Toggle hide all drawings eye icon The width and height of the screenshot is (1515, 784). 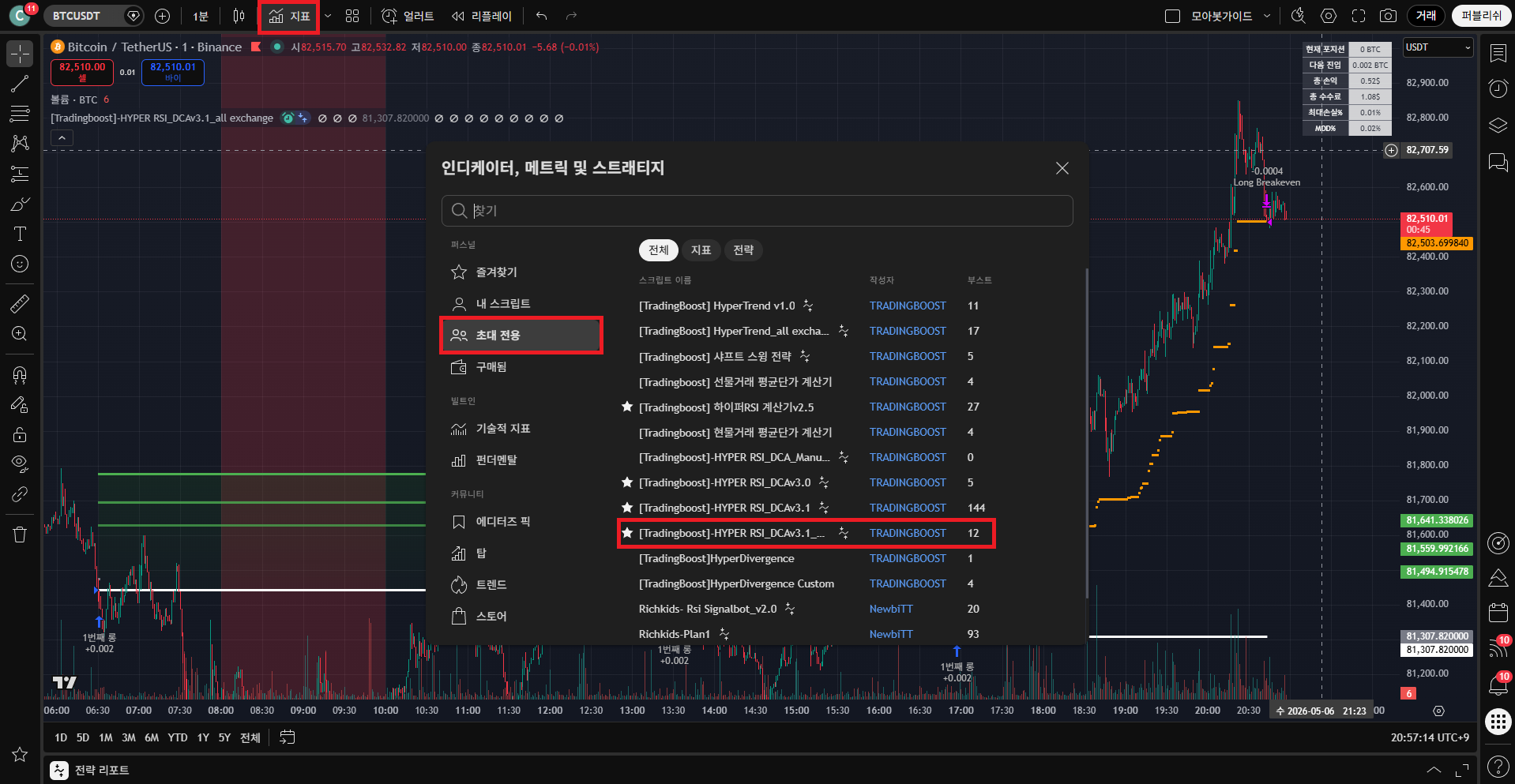[20, 464]
